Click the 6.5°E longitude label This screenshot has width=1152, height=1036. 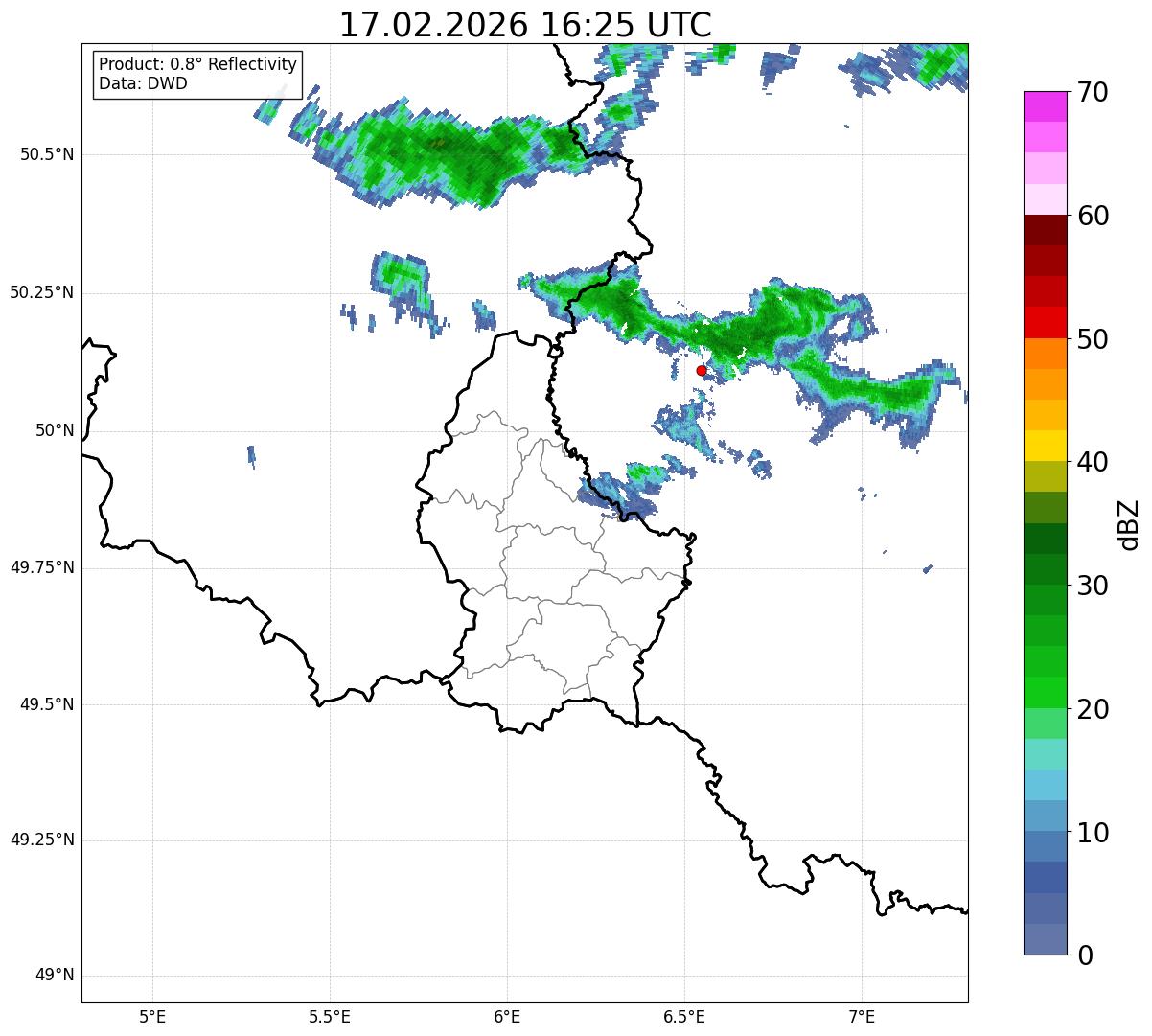click(x=684, y=1016)
